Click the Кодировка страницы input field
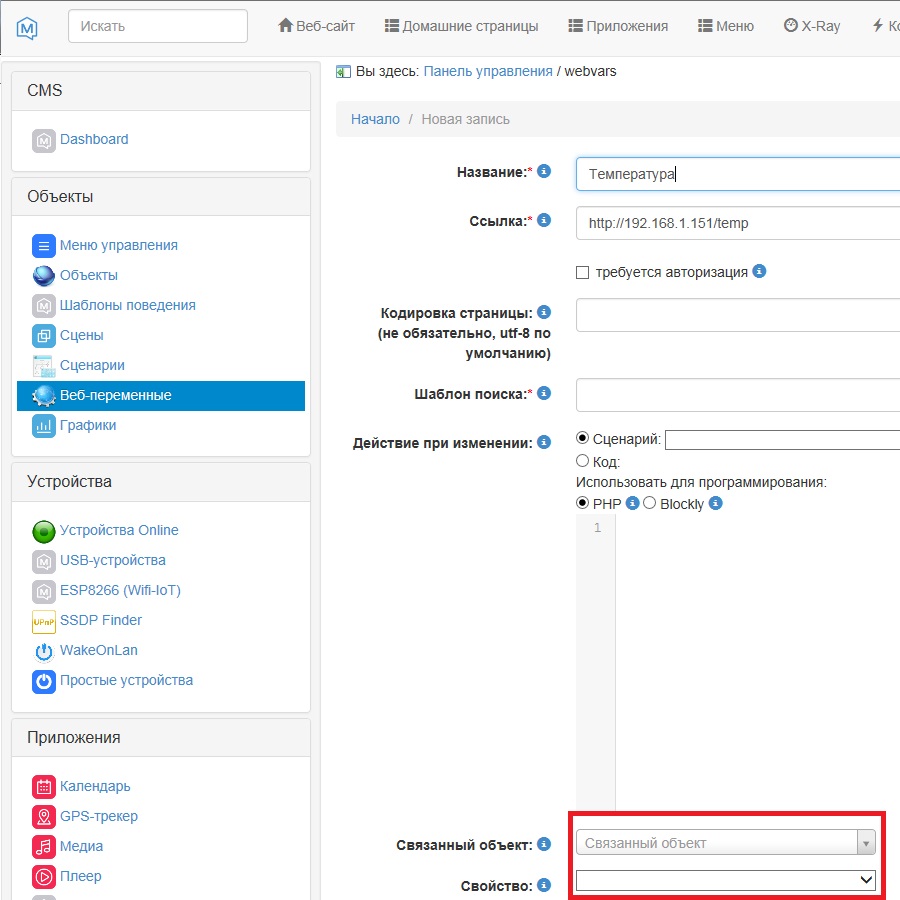The width and height of the screenshot is (900, 900). pyautogui.click(x=738, y=315)
